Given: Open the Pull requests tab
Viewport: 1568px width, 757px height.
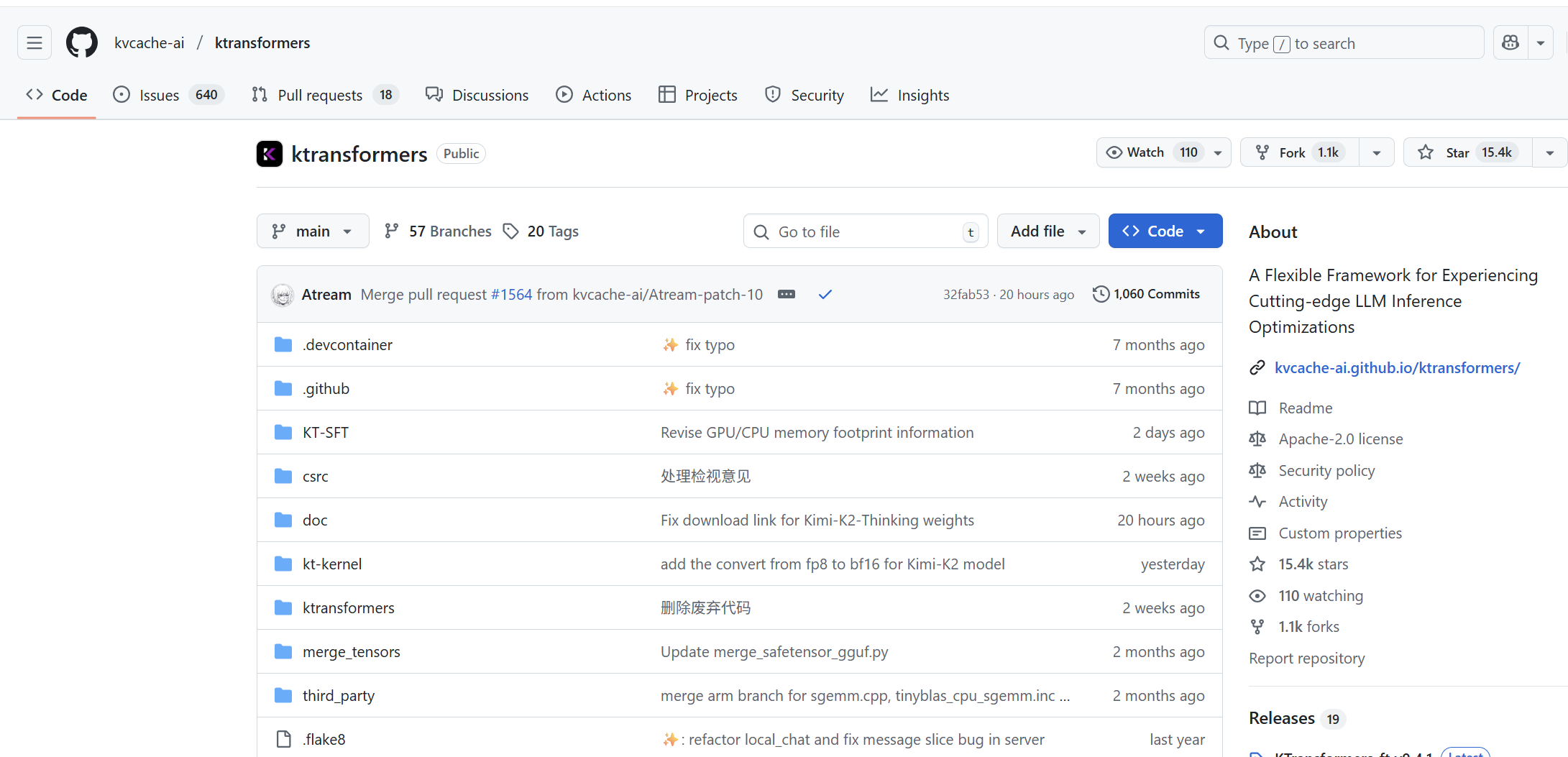Looking at the screenshot, I should pos(320,95).
